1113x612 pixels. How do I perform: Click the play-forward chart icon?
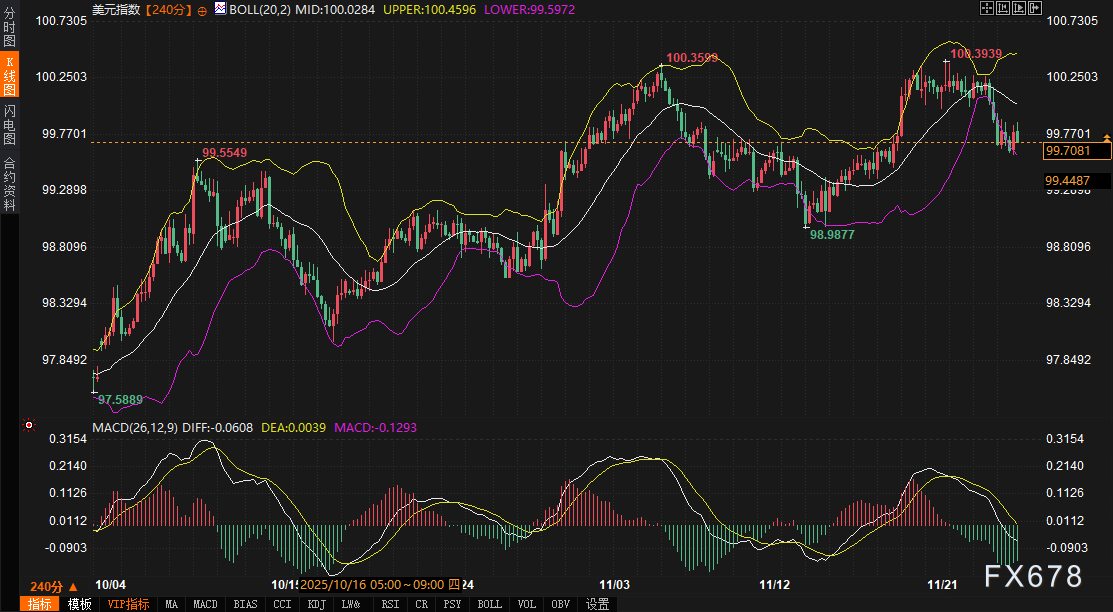point(1018,8)
